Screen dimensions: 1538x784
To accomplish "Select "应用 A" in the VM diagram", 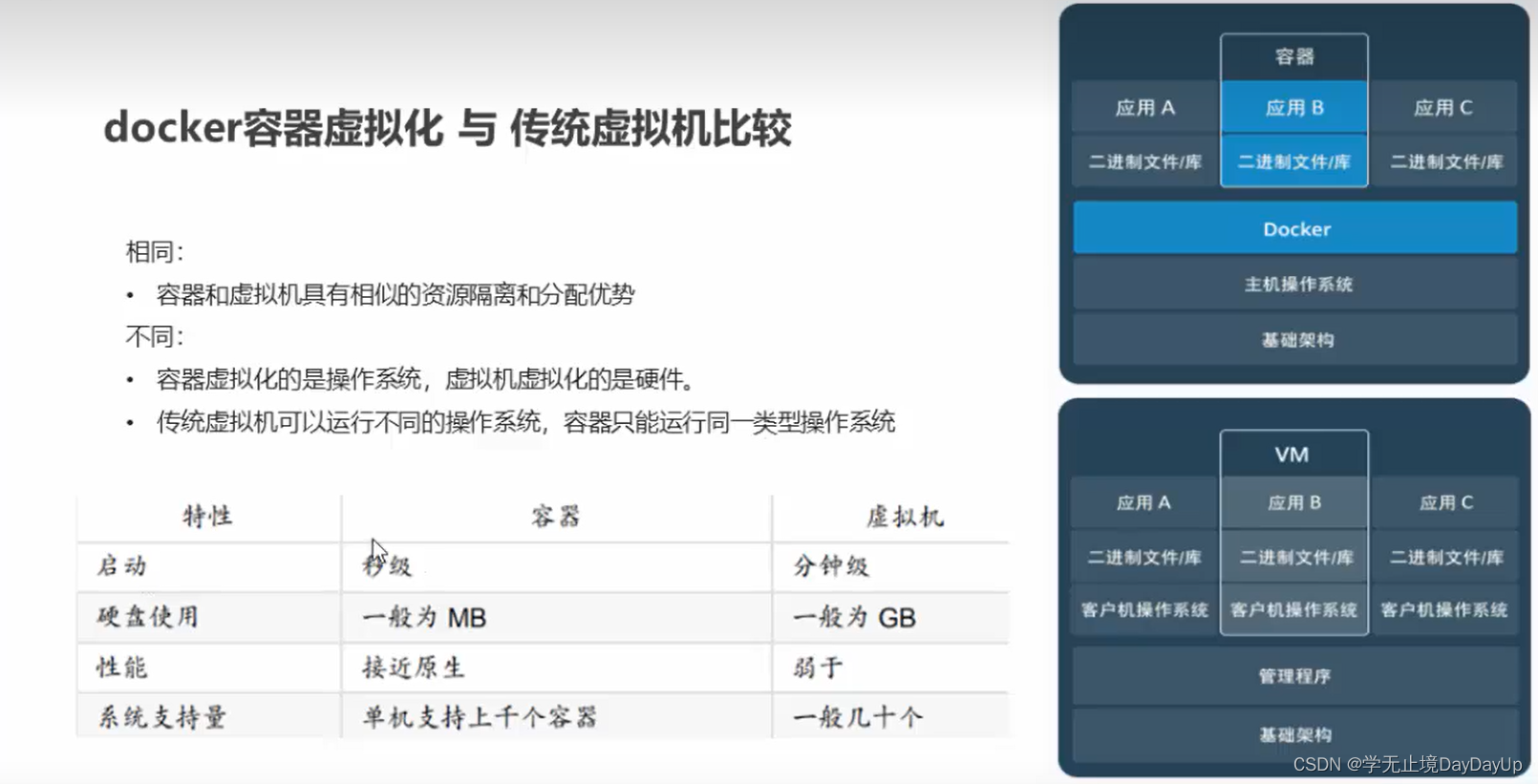I will [x=1144, y=502].
